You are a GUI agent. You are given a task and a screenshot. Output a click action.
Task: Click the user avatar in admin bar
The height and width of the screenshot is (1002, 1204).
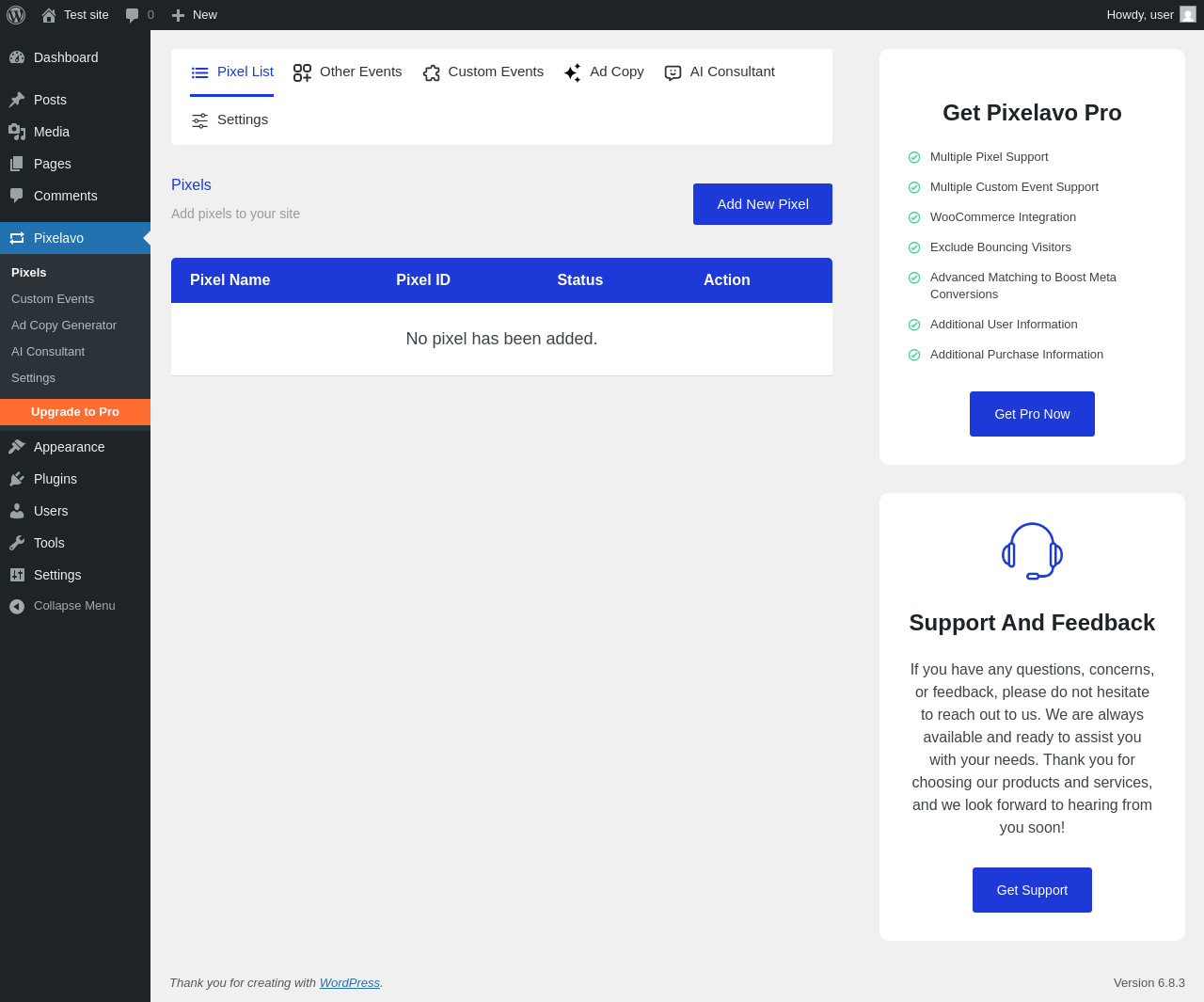(x=1188, y=14)
